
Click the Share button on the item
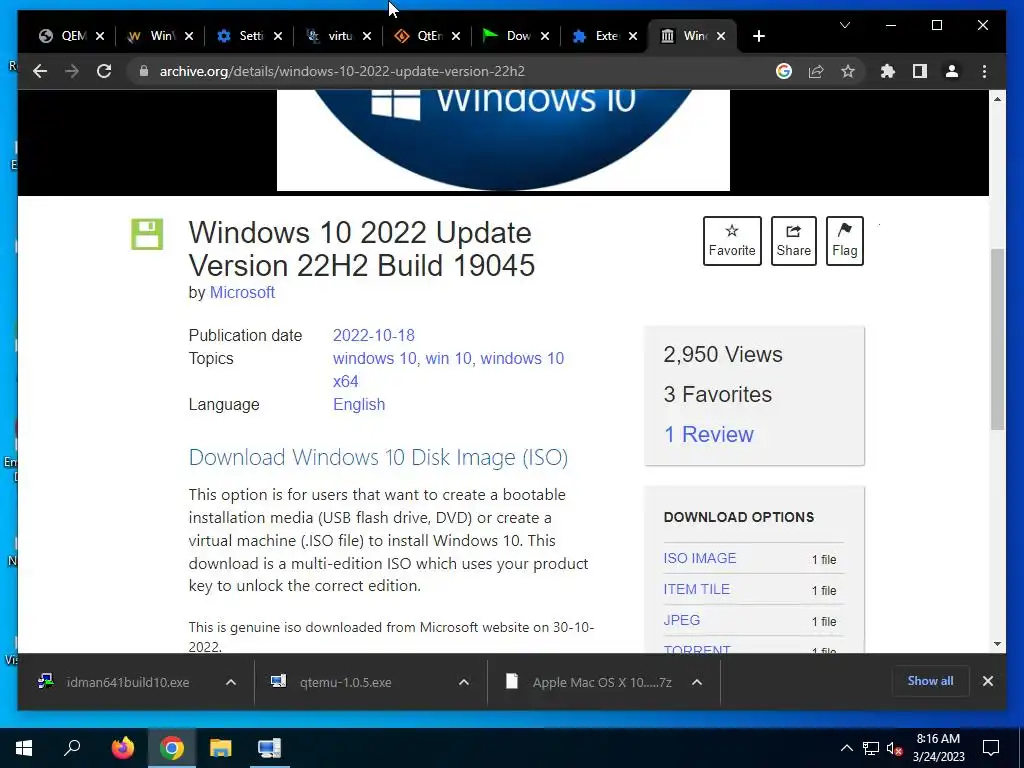click(x=793, y=240)
